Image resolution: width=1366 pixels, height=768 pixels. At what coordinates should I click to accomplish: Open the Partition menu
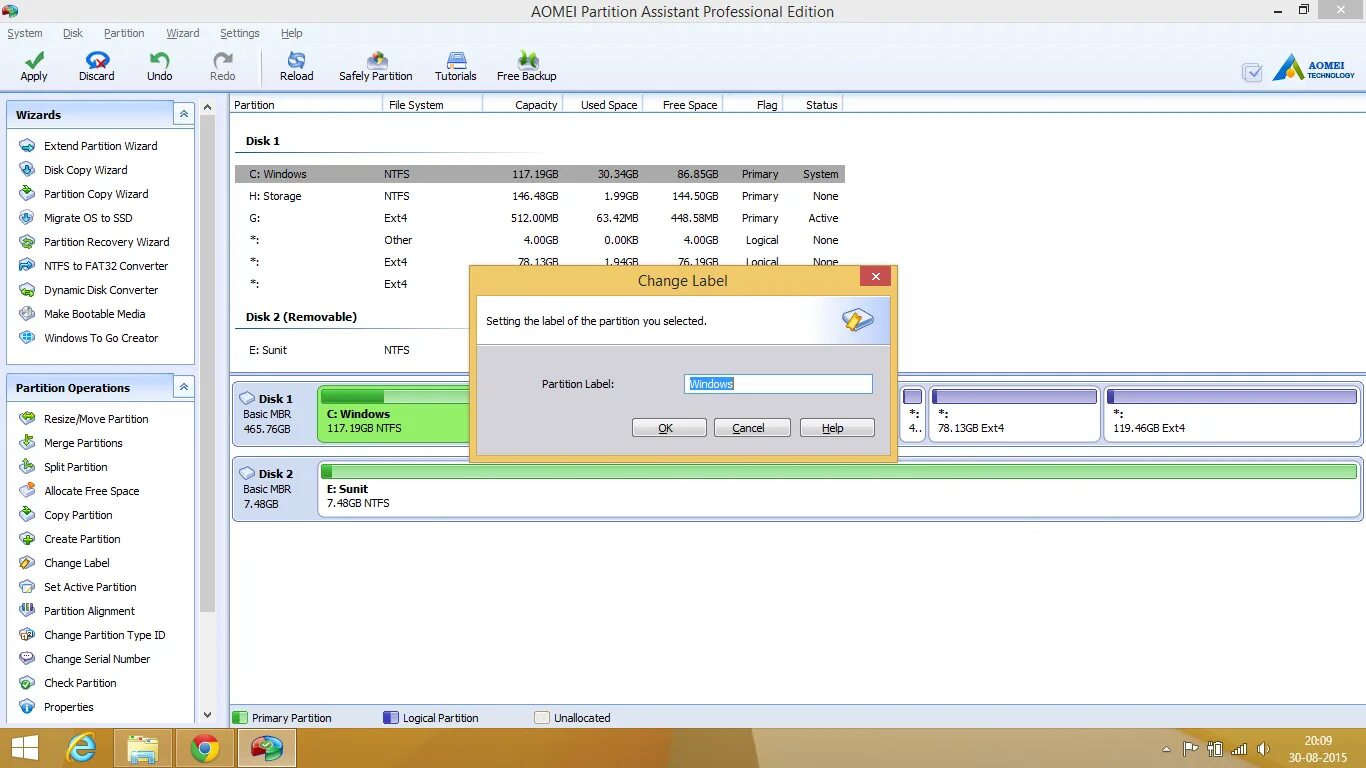[124, 33]
